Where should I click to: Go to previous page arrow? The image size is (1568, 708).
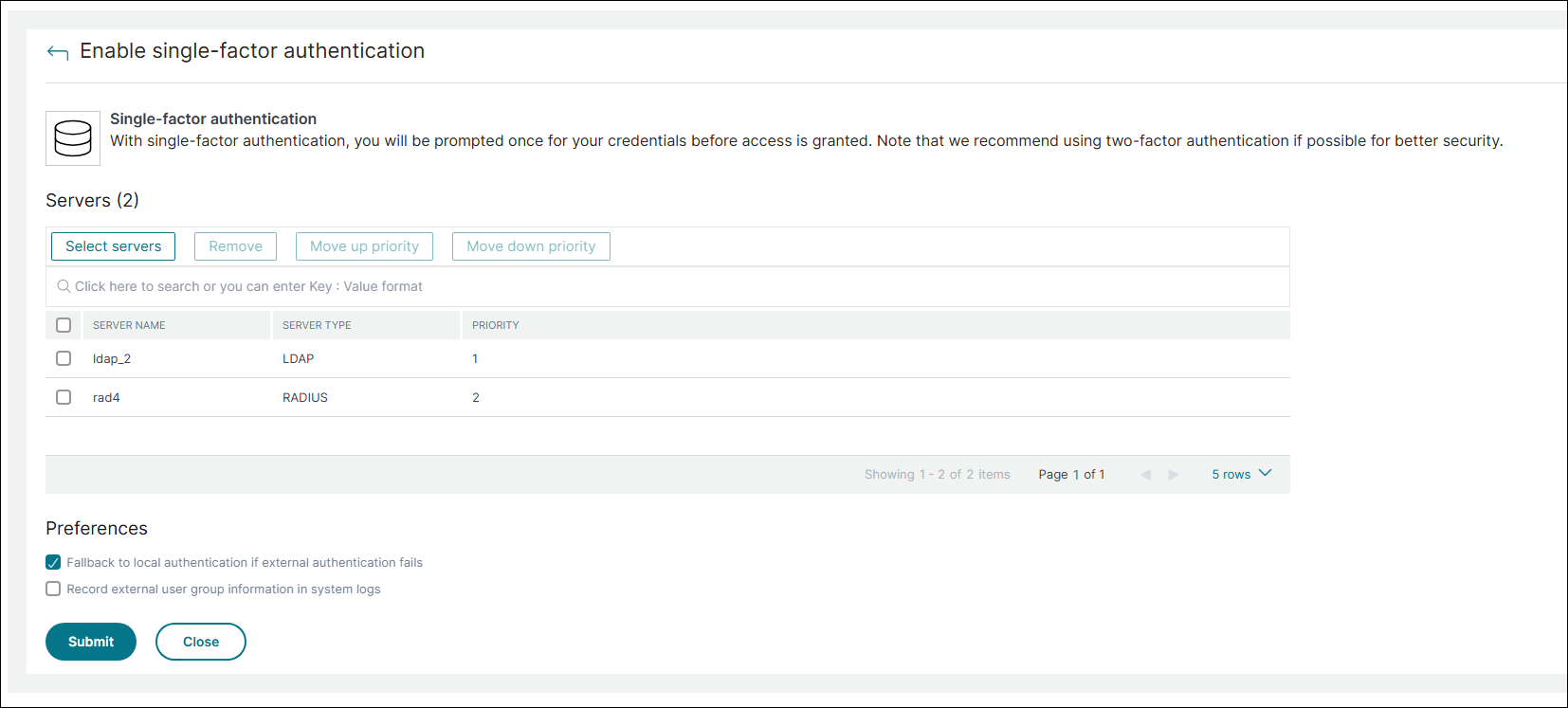point(1146,475)
